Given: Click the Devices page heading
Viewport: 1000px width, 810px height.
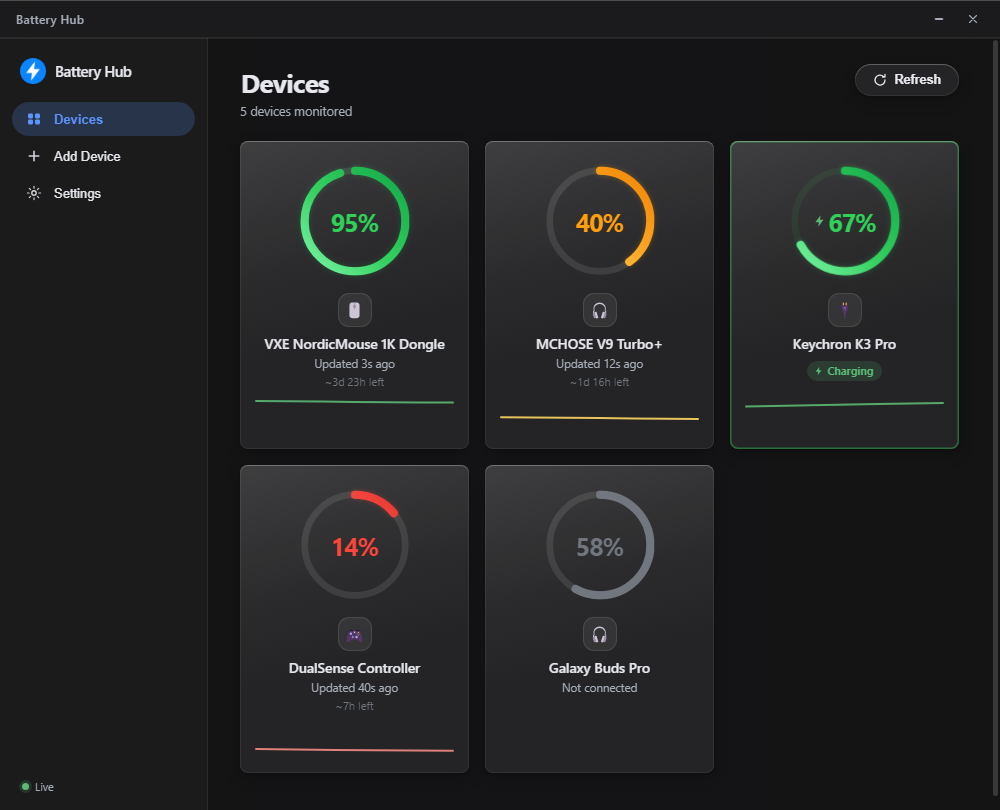Looking at the screenshot, I should 285,84.
